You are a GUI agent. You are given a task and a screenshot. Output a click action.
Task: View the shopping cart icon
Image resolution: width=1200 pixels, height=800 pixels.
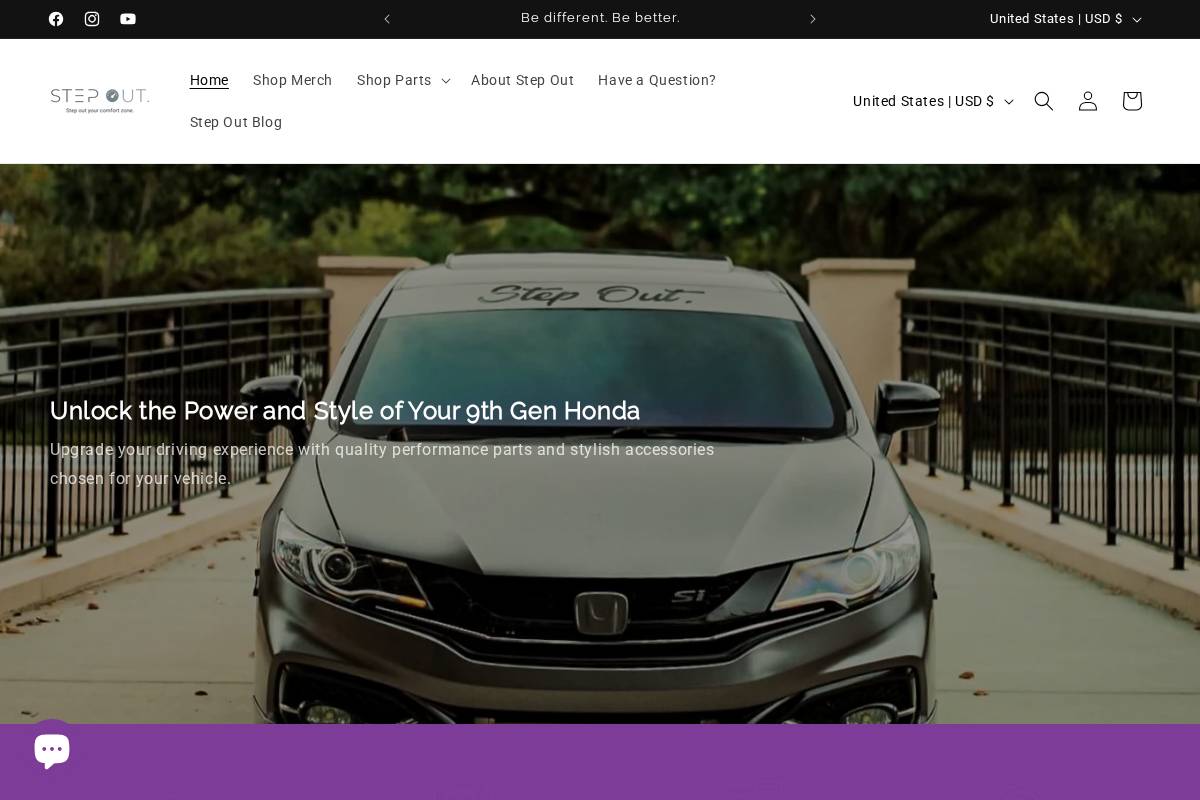point(1132,101)
